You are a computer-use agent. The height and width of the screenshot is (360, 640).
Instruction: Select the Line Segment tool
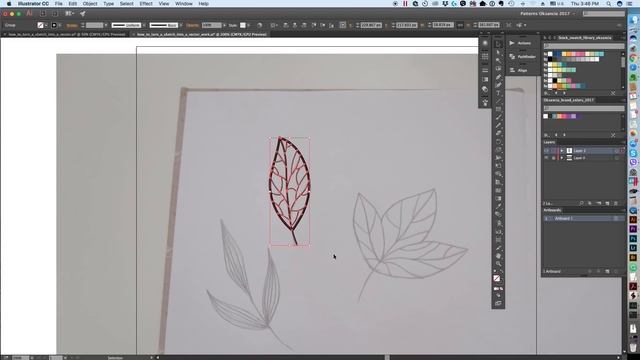pyautogui.click(x=498, y=101)
